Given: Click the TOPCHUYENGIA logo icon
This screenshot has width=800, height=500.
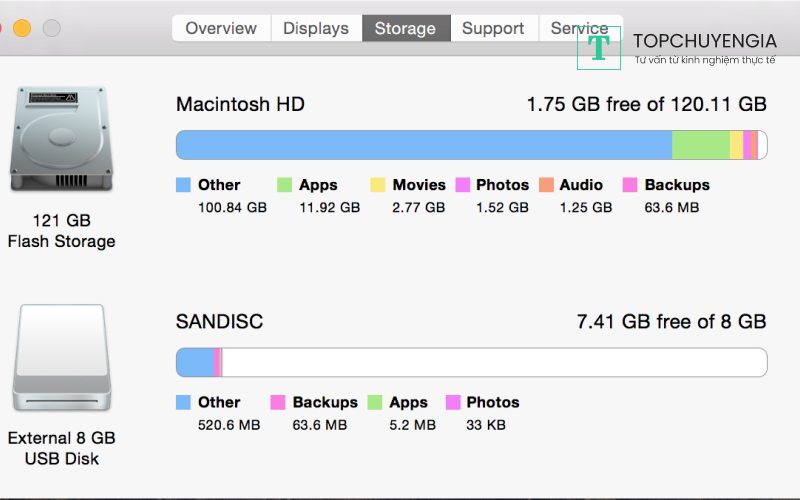Looking at the screenshot, I should (x=599, y=48).
